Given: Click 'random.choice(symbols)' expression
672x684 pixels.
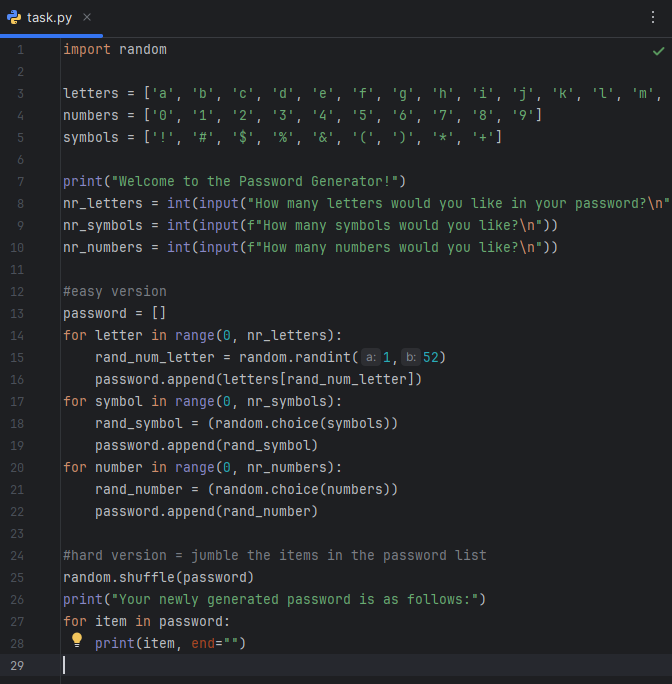Looking at the screenshot, I should point(302,423).
